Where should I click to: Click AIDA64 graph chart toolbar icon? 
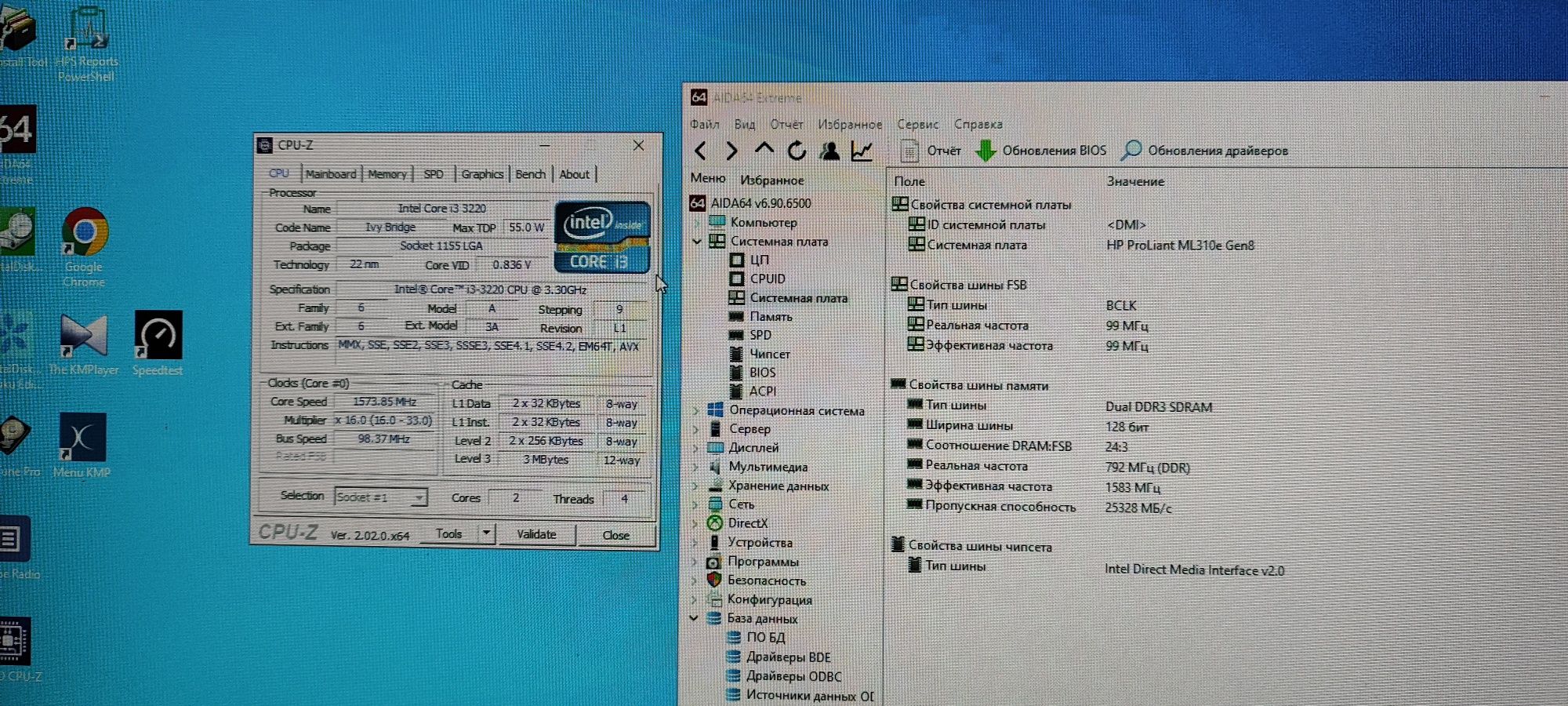[x=862, y=151]
